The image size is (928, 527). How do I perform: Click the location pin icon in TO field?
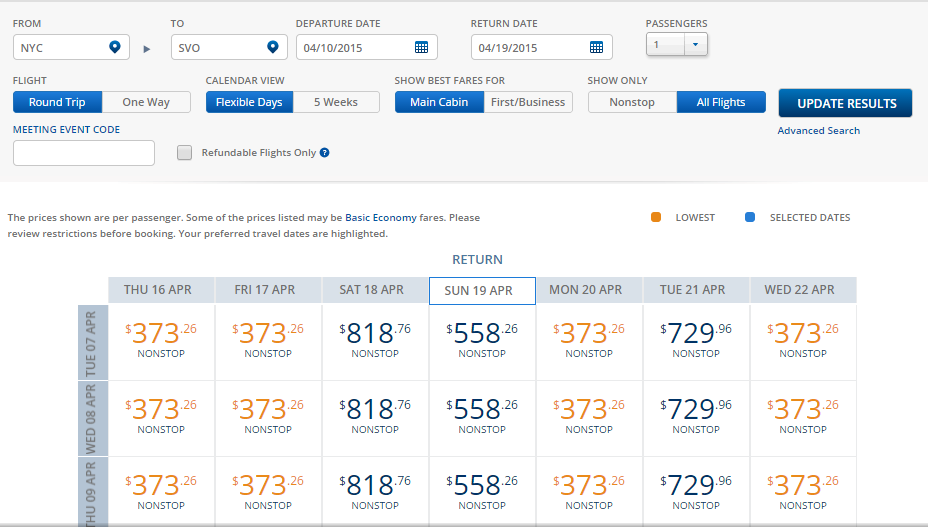[272, 47]
